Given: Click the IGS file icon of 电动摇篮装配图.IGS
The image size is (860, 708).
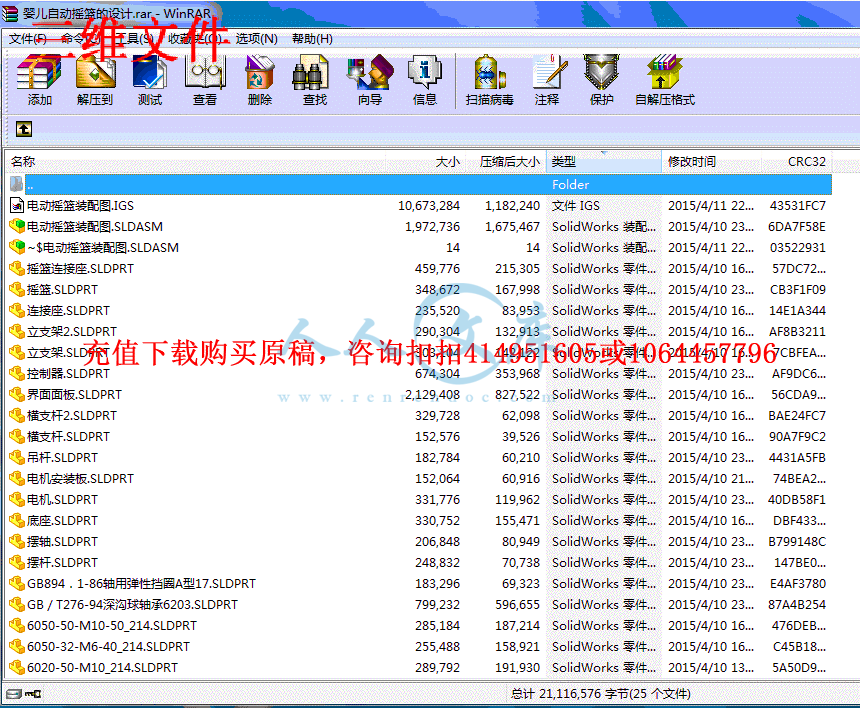Looking at the screenshot, I should tap(17, 206).
